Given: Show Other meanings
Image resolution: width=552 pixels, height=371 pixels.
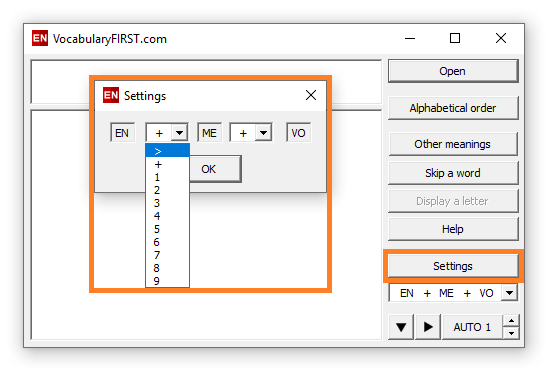Looking at the screenshot, I should (453, 144).
